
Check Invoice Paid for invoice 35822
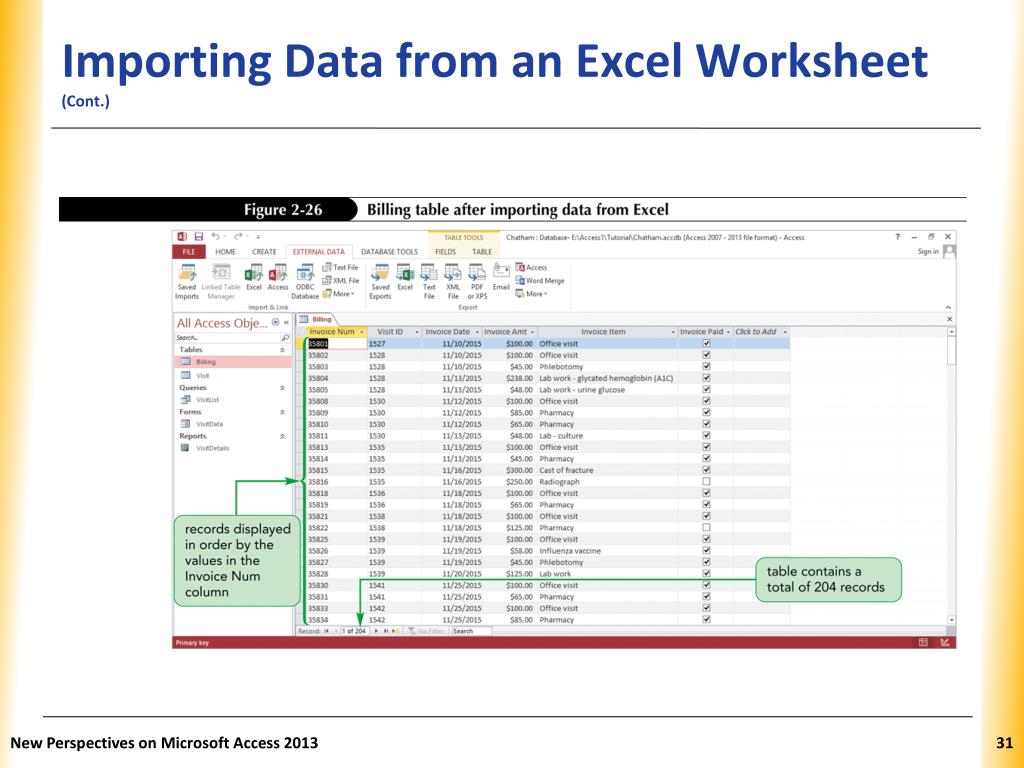tap(706, 527)
